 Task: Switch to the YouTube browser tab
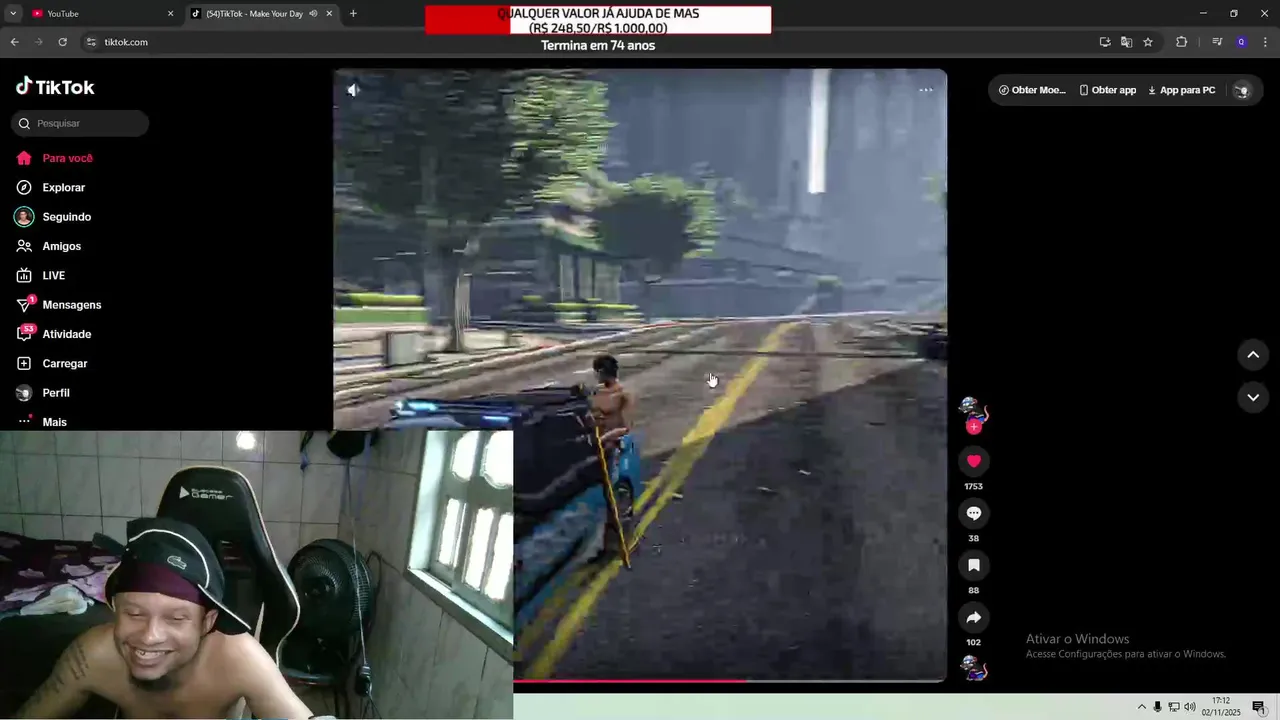[100, 13]
